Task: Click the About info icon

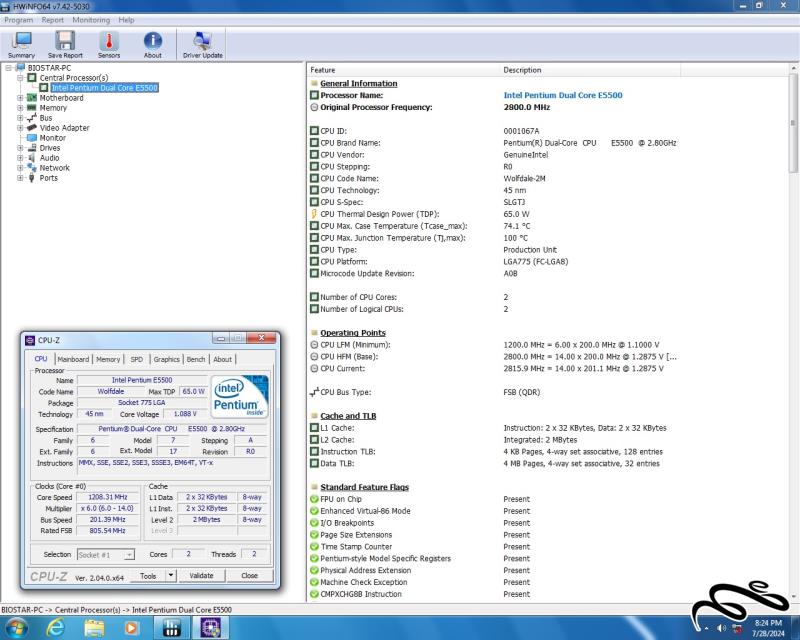Action: (x=153, y=45)
